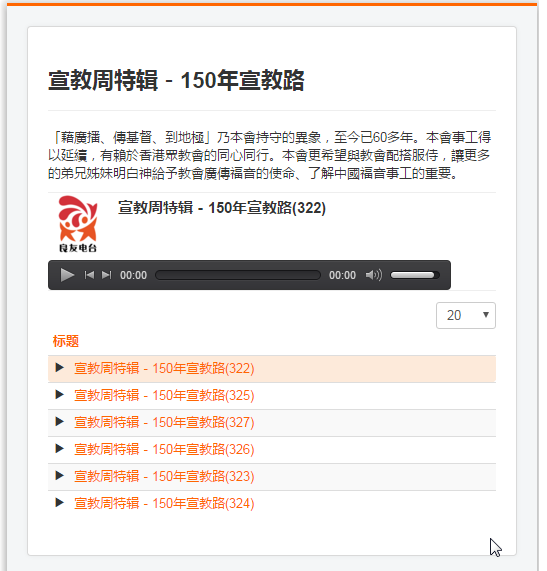Open the 宣教周特辑 - 150年宣教路(327) link

[x=164, y=422]
